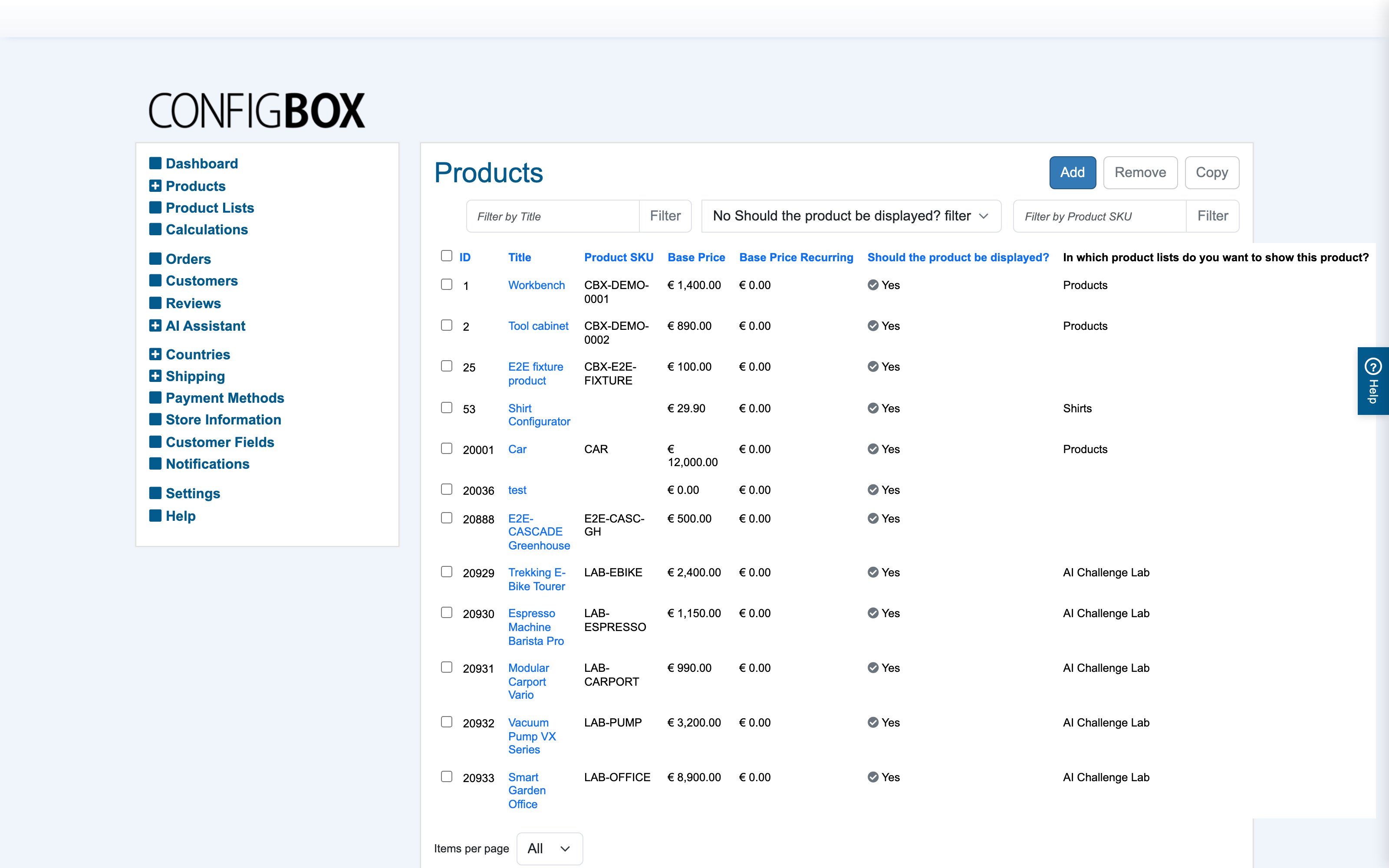Click the Notifications square icon
This screenshot has height=868, width=1389.
(x=155, y=464)
